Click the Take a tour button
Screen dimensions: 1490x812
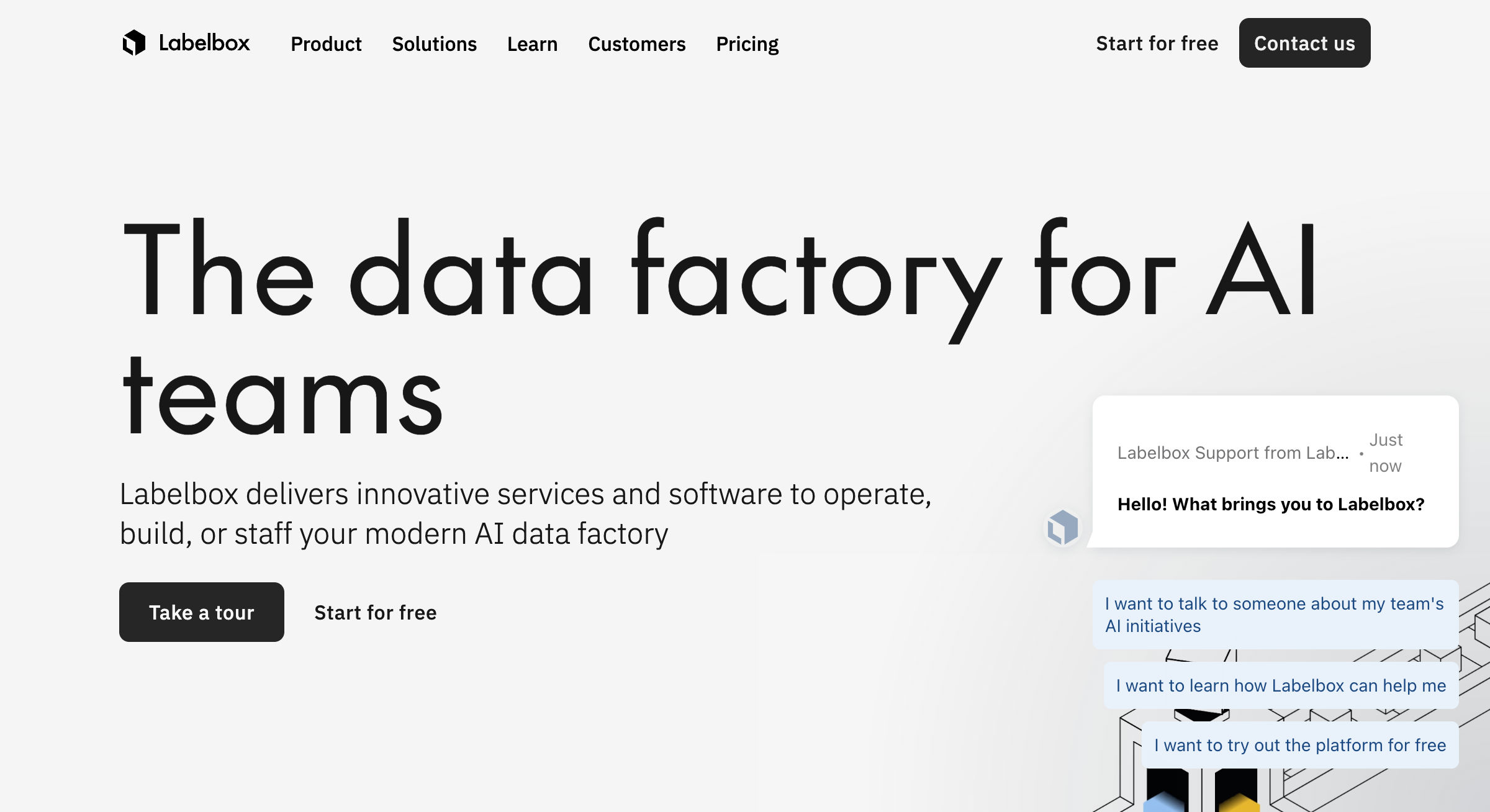point(202,612)
